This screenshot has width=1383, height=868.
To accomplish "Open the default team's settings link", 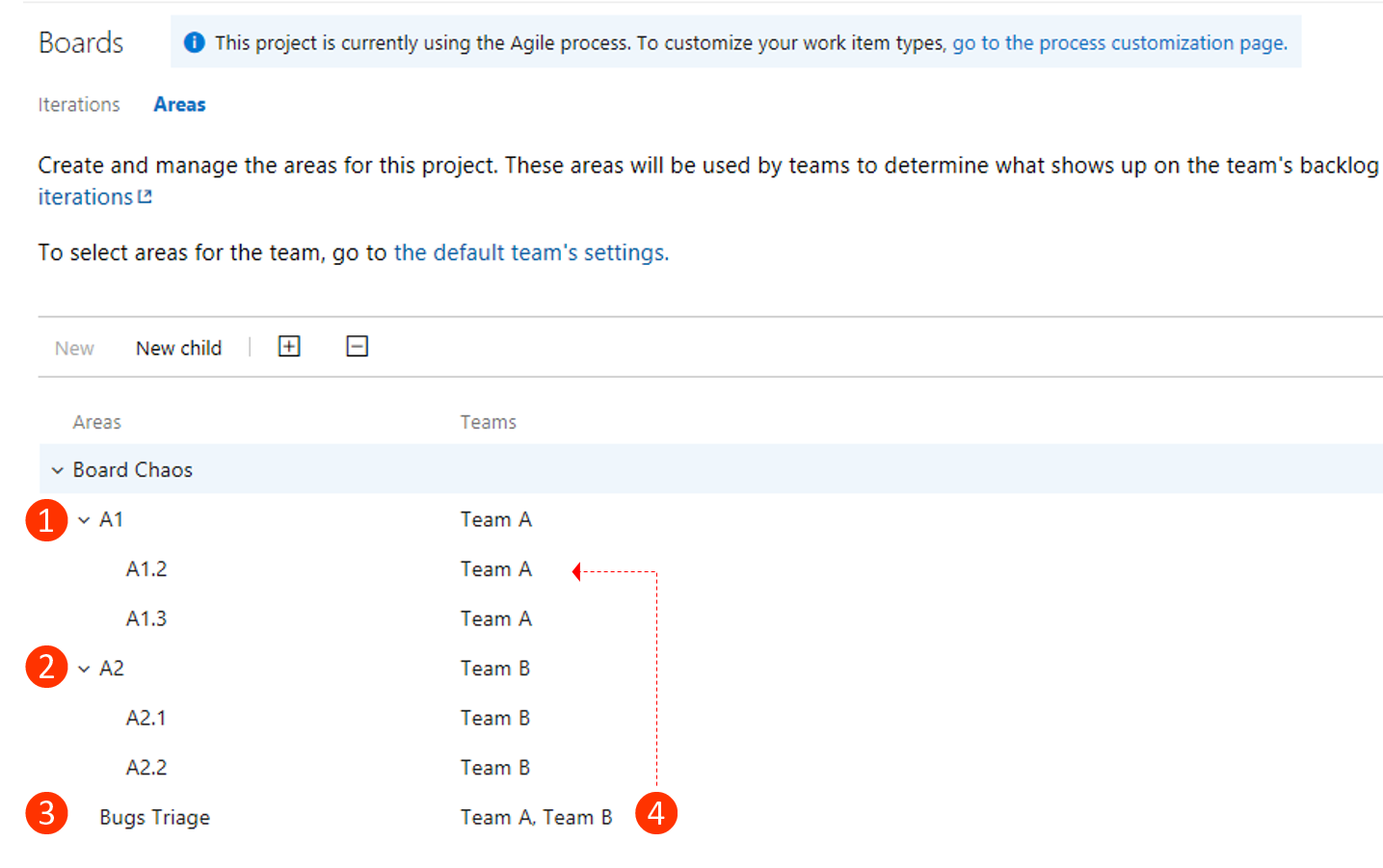I will tap(531, 252).
